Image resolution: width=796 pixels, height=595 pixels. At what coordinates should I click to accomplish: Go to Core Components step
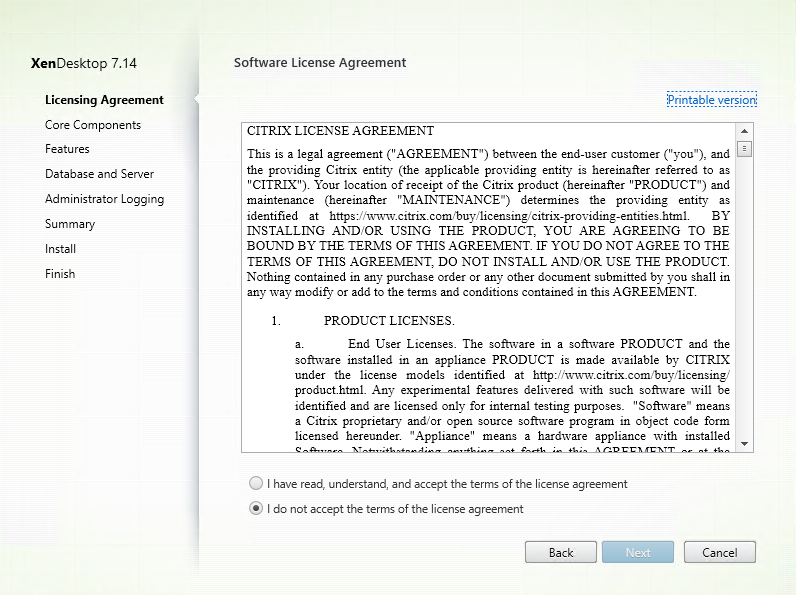93,125
